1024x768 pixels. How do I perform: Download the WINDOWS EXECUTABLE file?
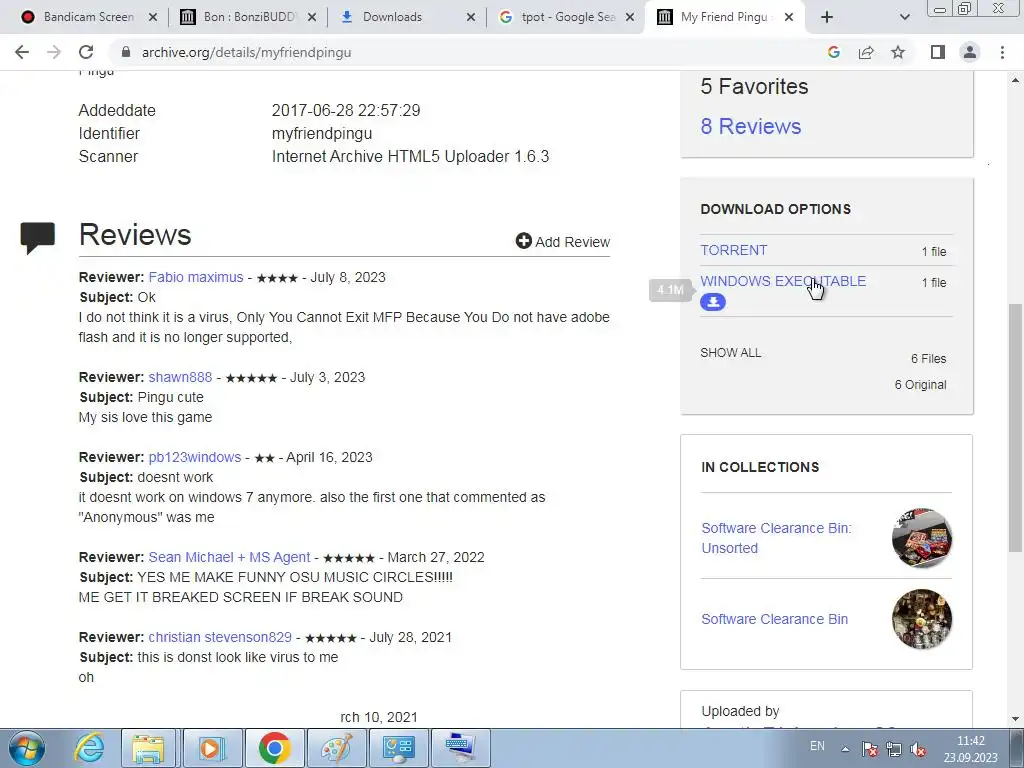[783, 281]
